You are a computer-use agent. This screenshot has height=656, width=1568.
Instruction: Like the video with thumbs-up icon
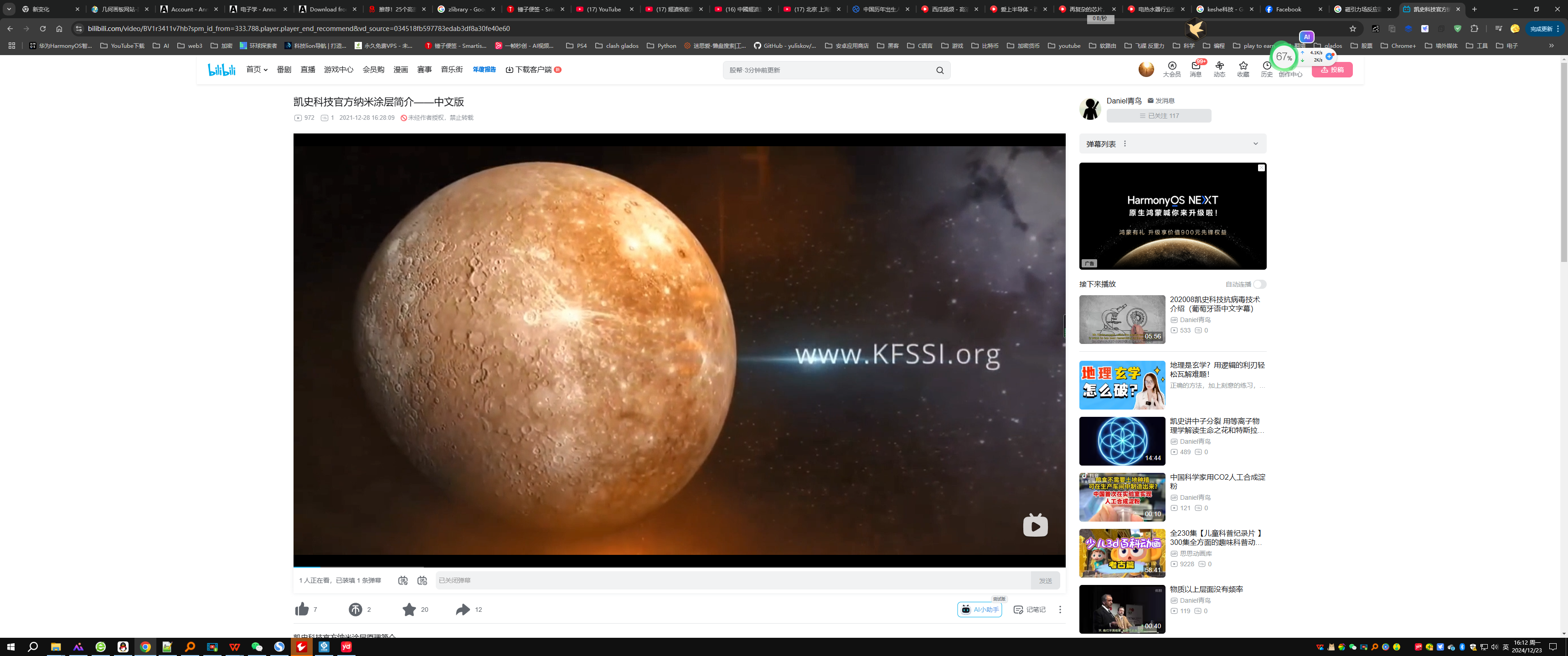pos(302,609)
